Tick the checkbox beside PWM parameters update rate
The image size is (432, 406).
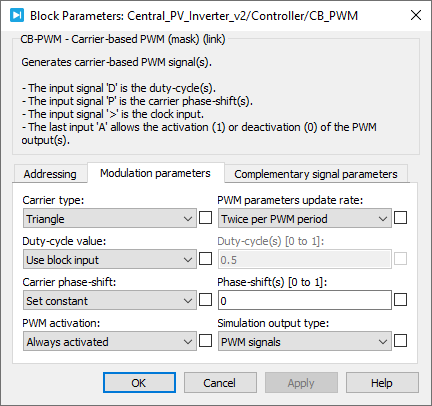coord(400,218)
